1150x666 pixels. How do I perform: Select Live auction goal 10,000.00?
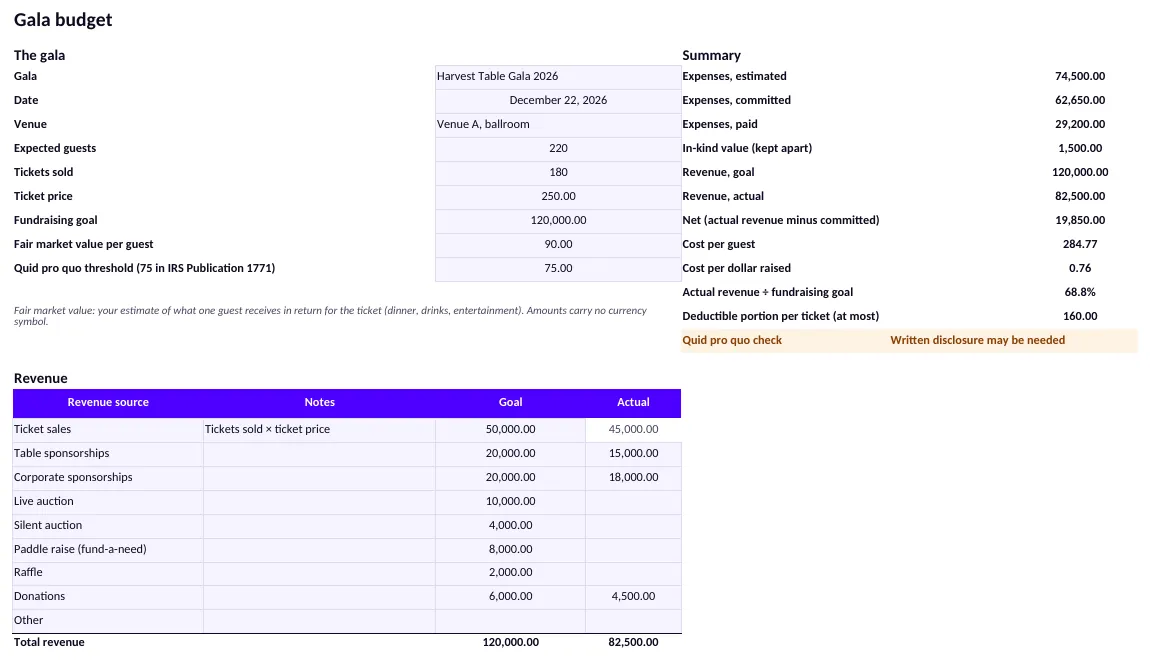510,502
